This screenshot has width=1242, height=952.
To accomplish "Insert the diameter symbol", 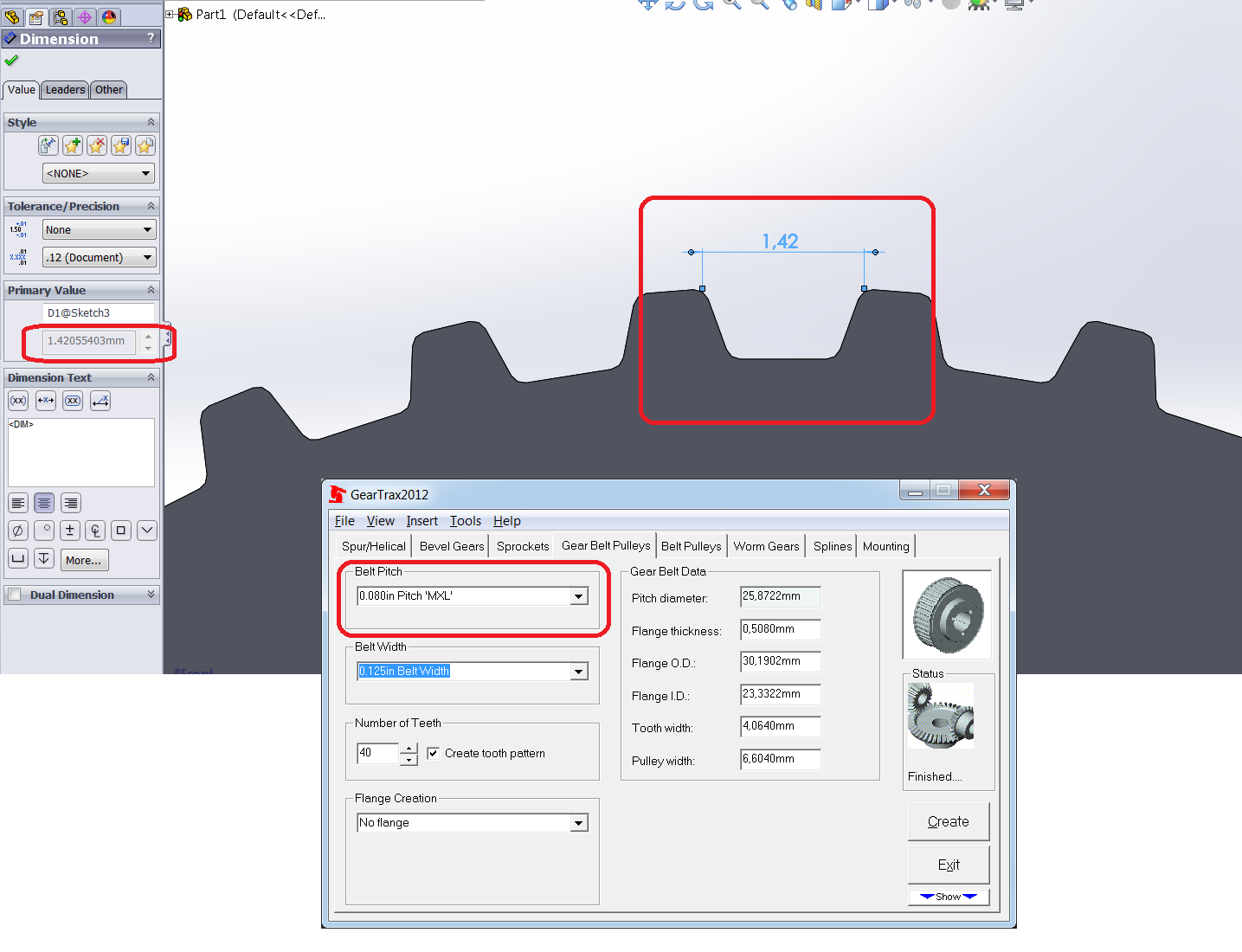I will tap(18, 531).
